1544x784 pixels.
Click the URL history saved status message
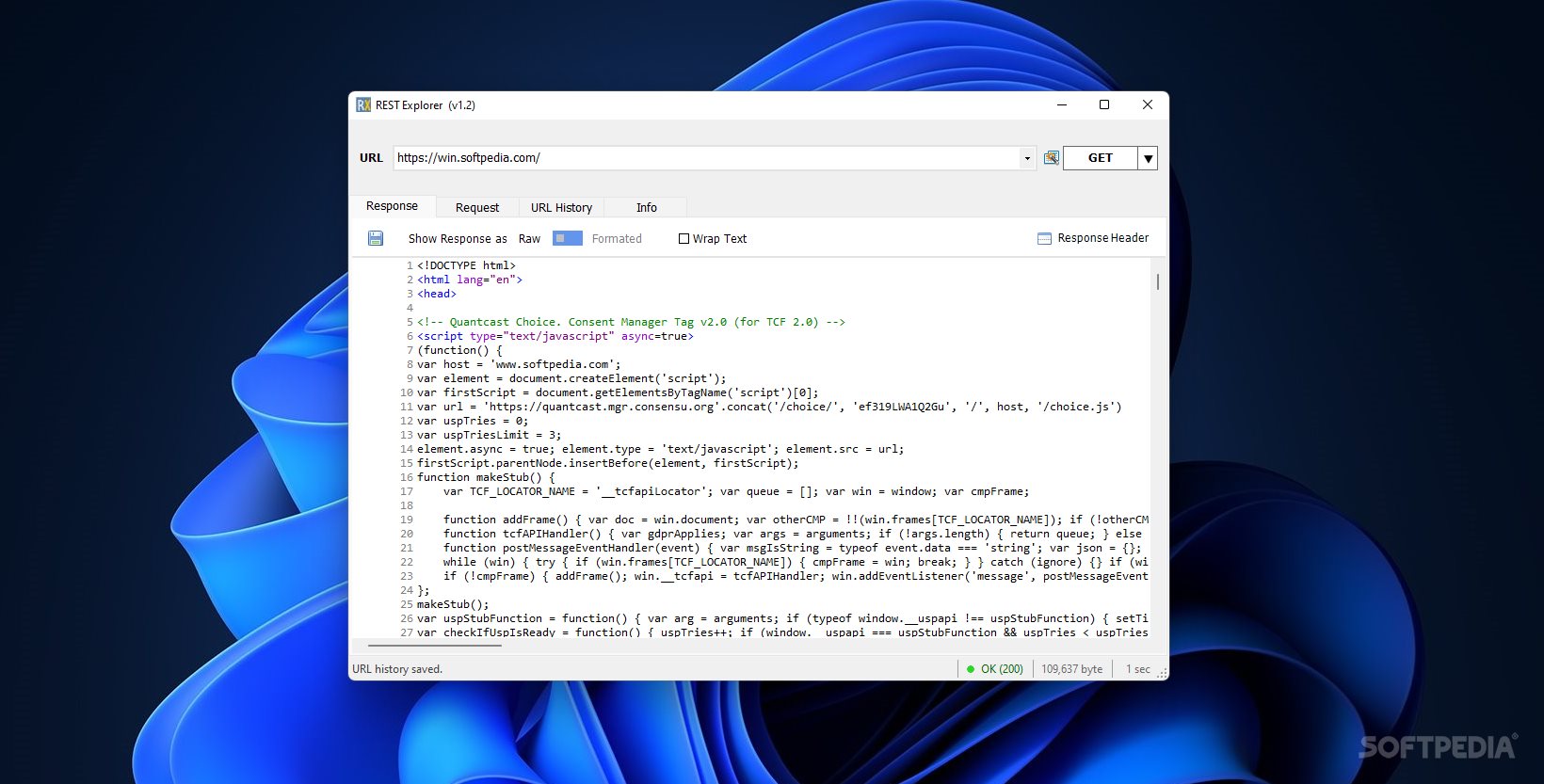point(397,669)
